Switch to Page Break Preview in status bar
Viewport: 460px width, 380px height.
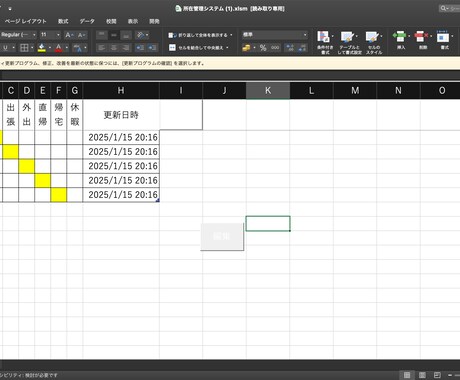pyautogui.click(x=437, y=375)
